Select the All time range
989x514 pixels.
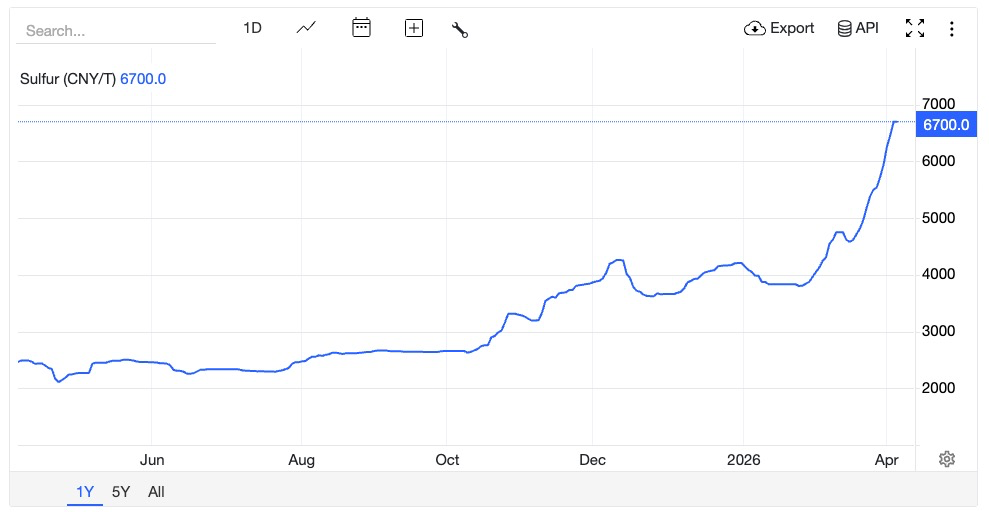coord(156,492)
